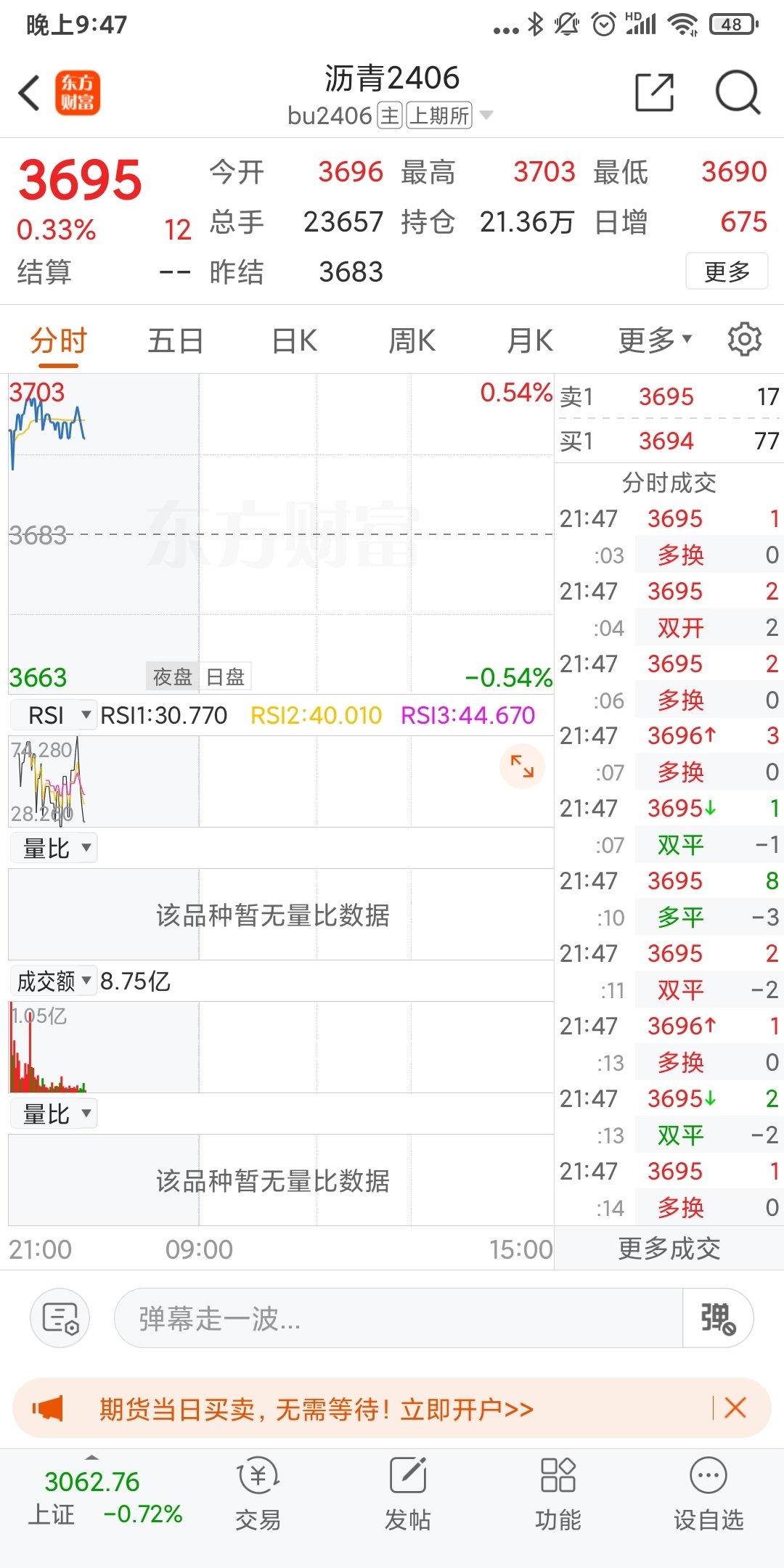
Task: Expand the chart with fullscreen arrows icon
Action: pos(522,766)
